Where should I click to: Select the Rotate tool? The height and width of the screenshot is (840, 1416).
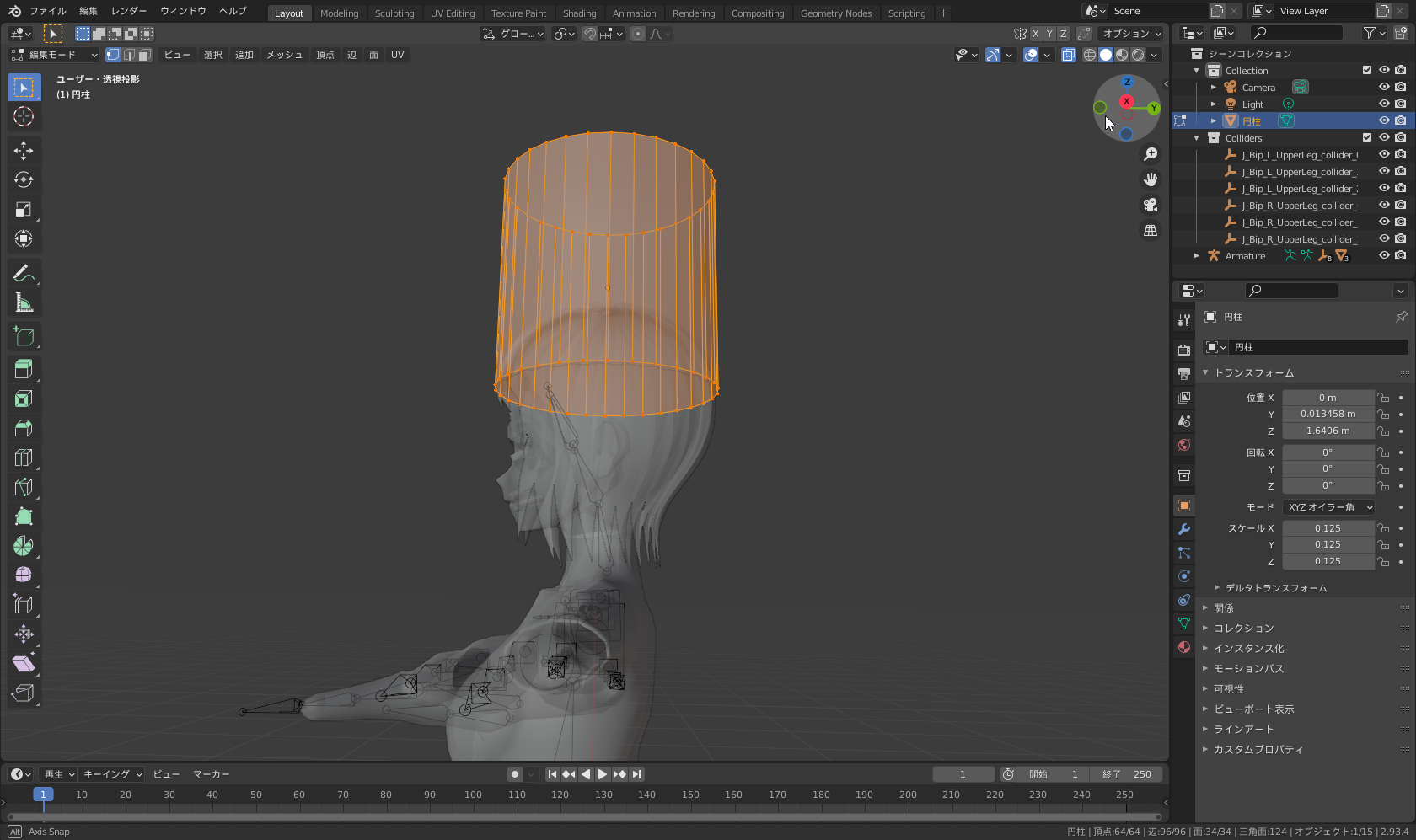coord(24,180)
